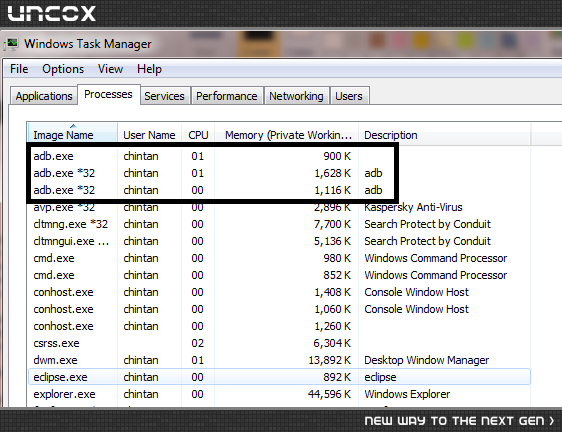Select the csrss.exe process row

click(x=280, y=343)
